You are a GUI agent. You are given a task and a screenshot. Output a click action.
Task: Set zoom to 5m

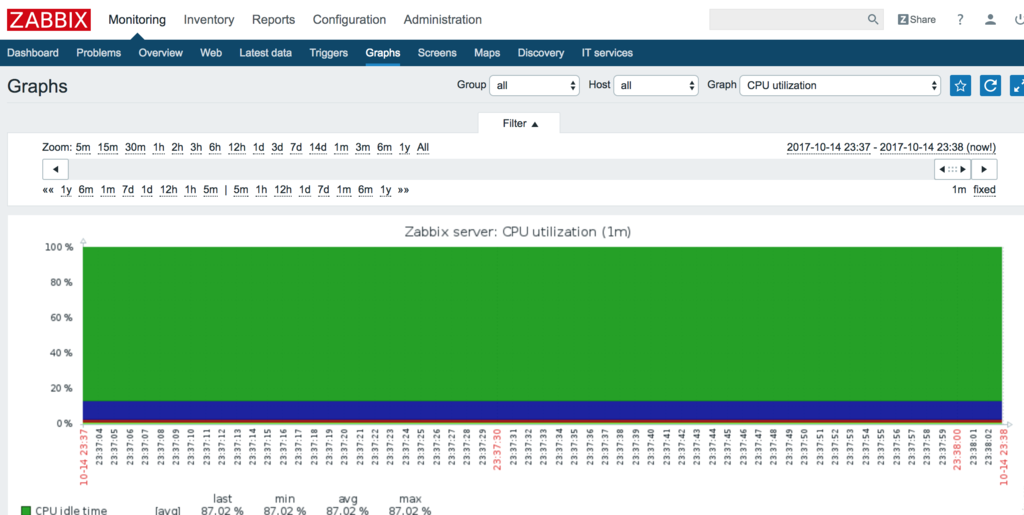point(83,148)
